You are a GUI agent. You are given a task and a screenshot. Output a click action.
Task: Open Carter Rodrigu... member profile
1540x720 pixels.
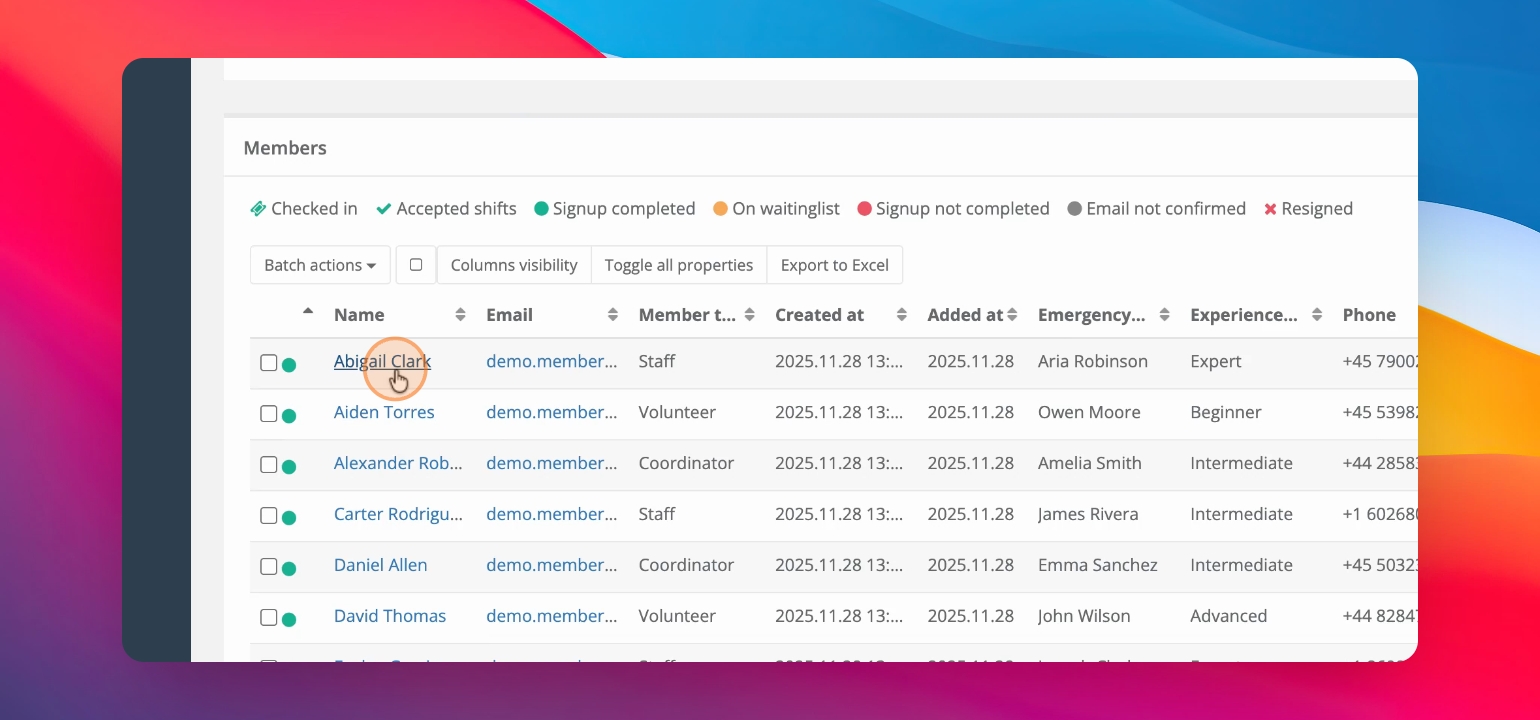398,515
